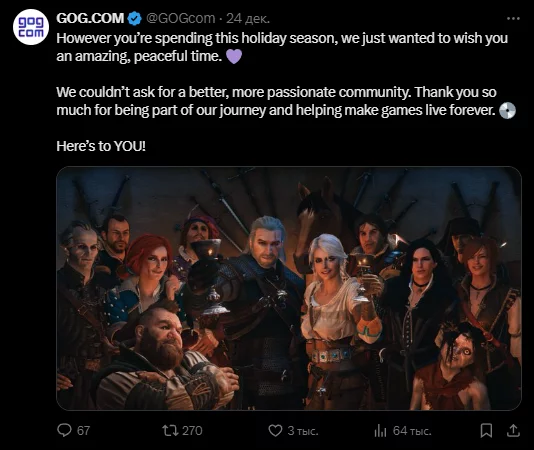
Task: Like the post with the heart icon
Action: pyautogui.click(x=275, y=430)
